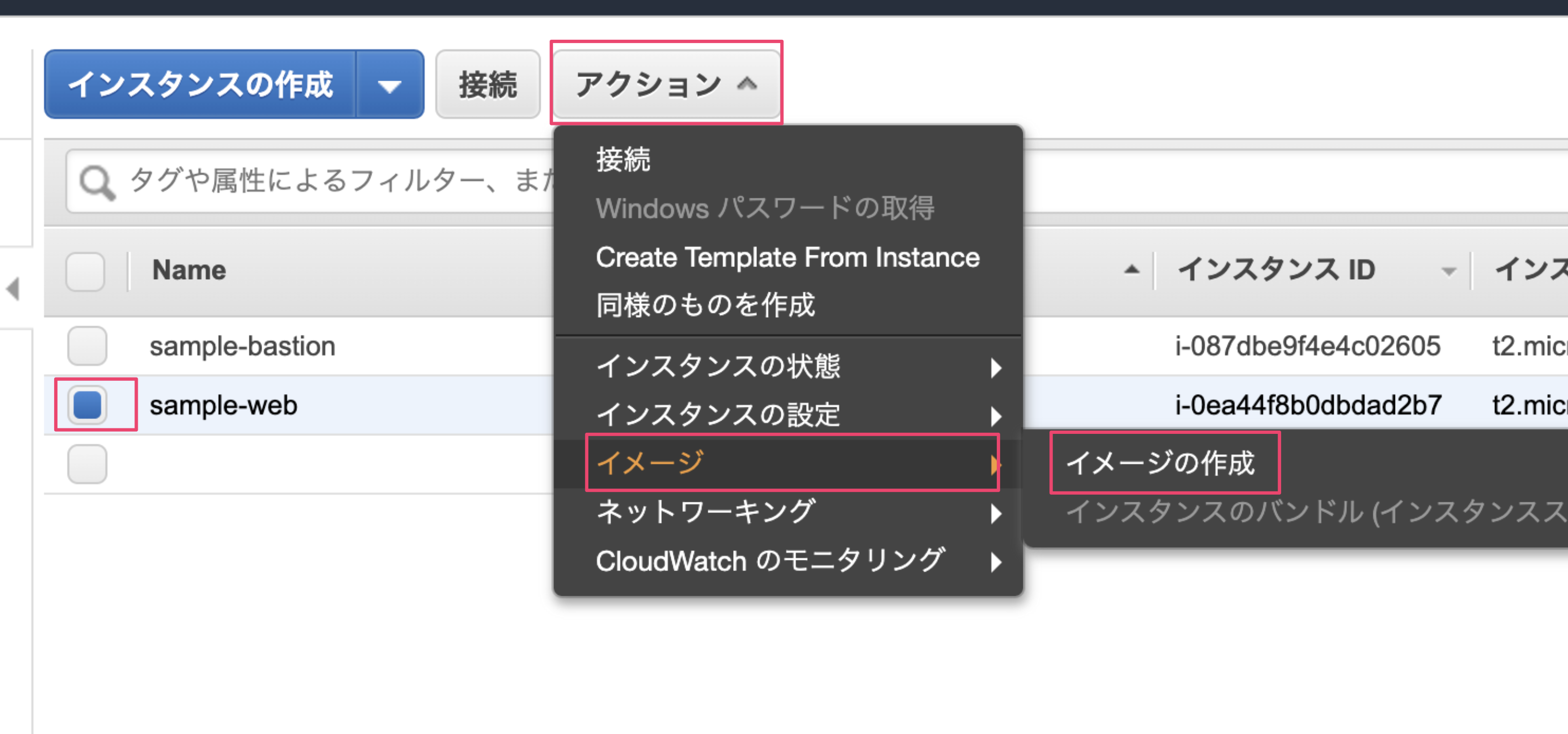Select Create Template From Instance
The image size is (1568, 734).
point(787,258)
